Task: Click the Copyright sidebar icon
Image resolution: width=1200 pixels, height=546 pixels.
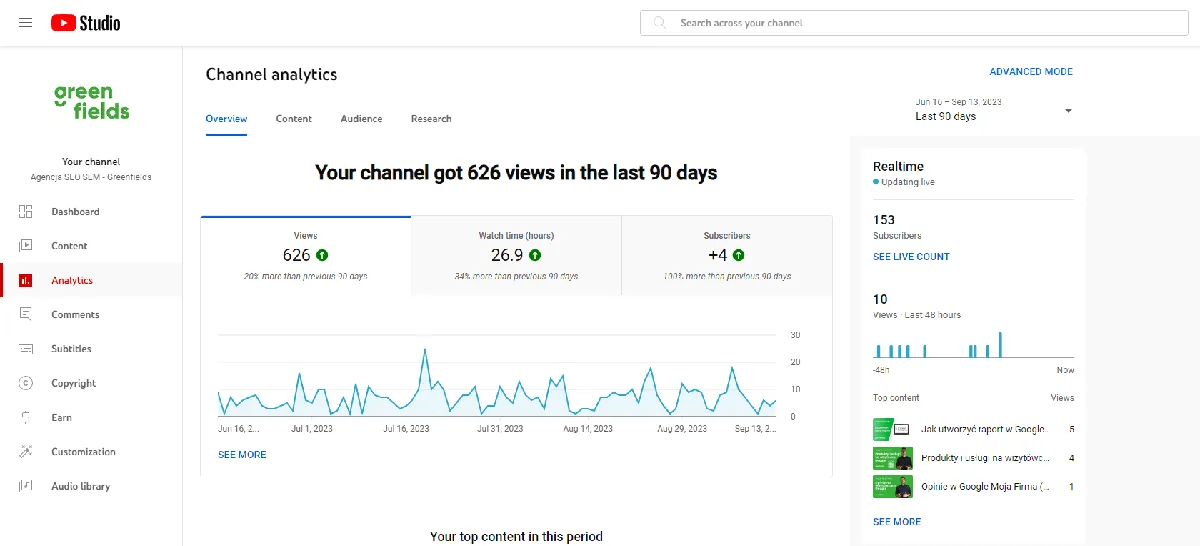Action: [26, 383]
